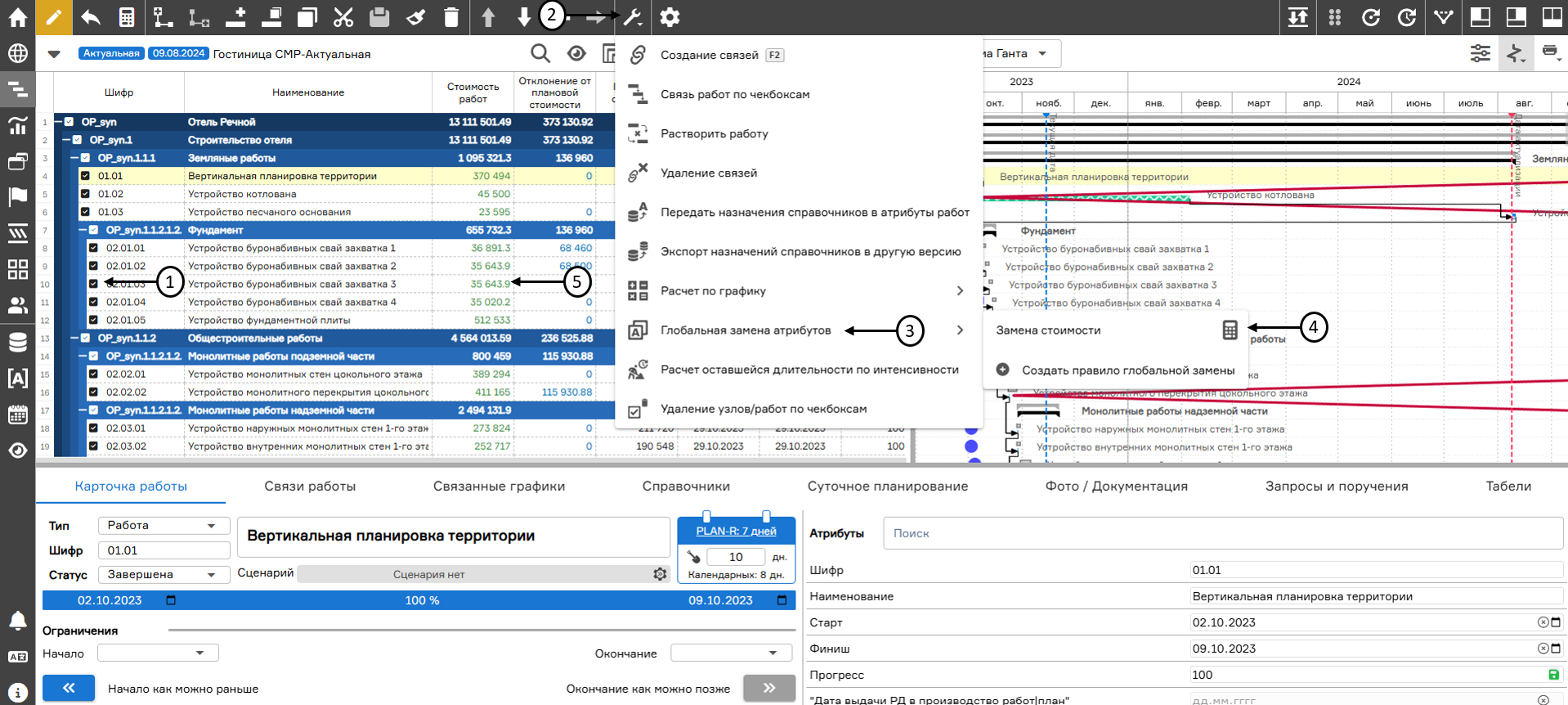Image resolution: width=1568 pixels, height=705 pixels.
Task: Open the gear settings icon
Action: click(x=670, y=17)
